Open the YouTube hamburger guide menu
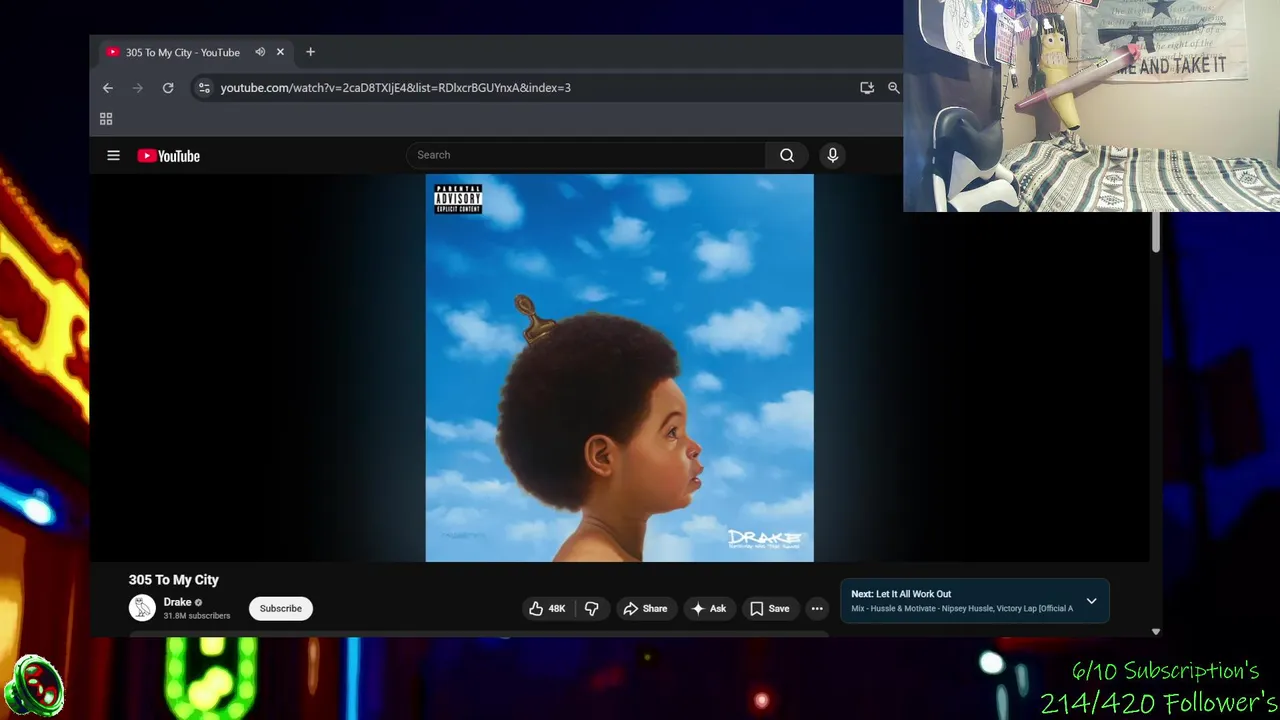1280x720 pixels. (x=113, y=156)
